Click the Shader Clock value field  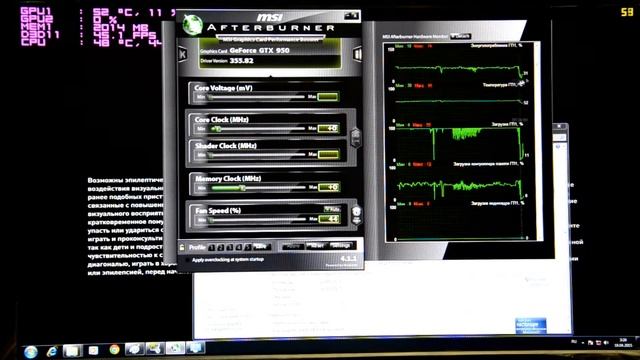pos(329,155)
